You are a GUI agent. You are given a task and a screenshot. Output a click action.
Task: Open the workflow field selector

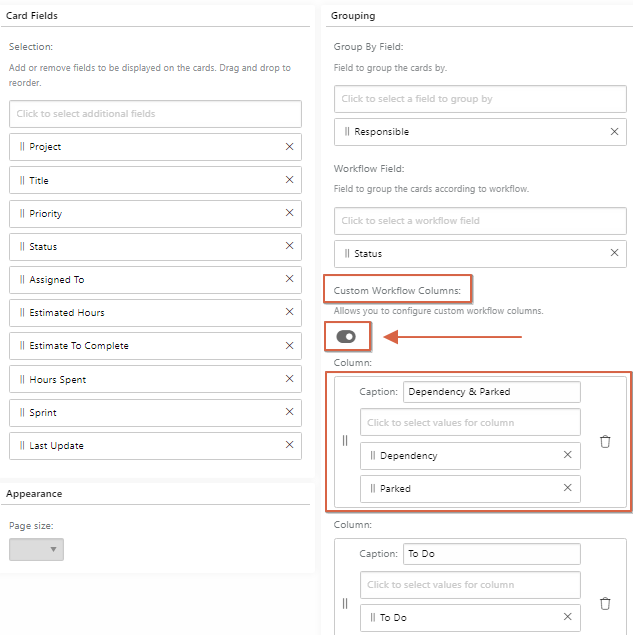coord(480,221)
